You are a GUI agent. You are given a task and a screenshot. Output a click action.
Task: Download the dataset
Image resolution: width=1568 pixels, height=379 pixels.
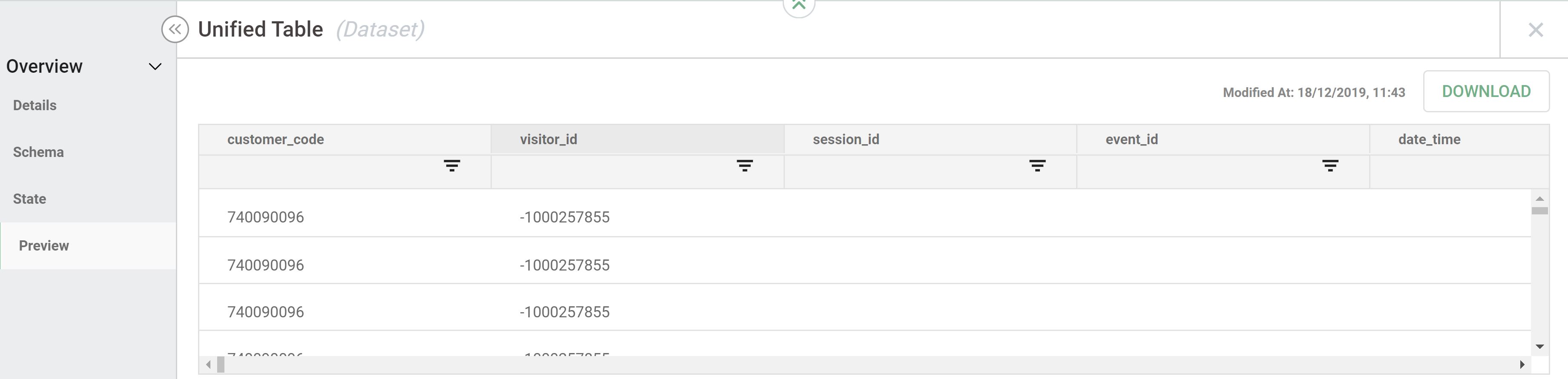[1486, 91]
